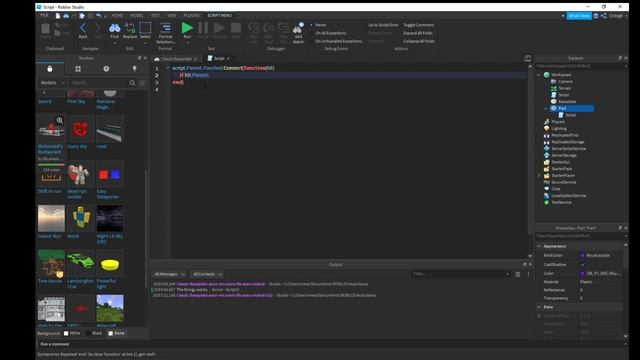Click magnifier preview icon on McDonald's Restaurant
Image resolution: width=640 pixels, height=360 pixels.
coord(60,120)
